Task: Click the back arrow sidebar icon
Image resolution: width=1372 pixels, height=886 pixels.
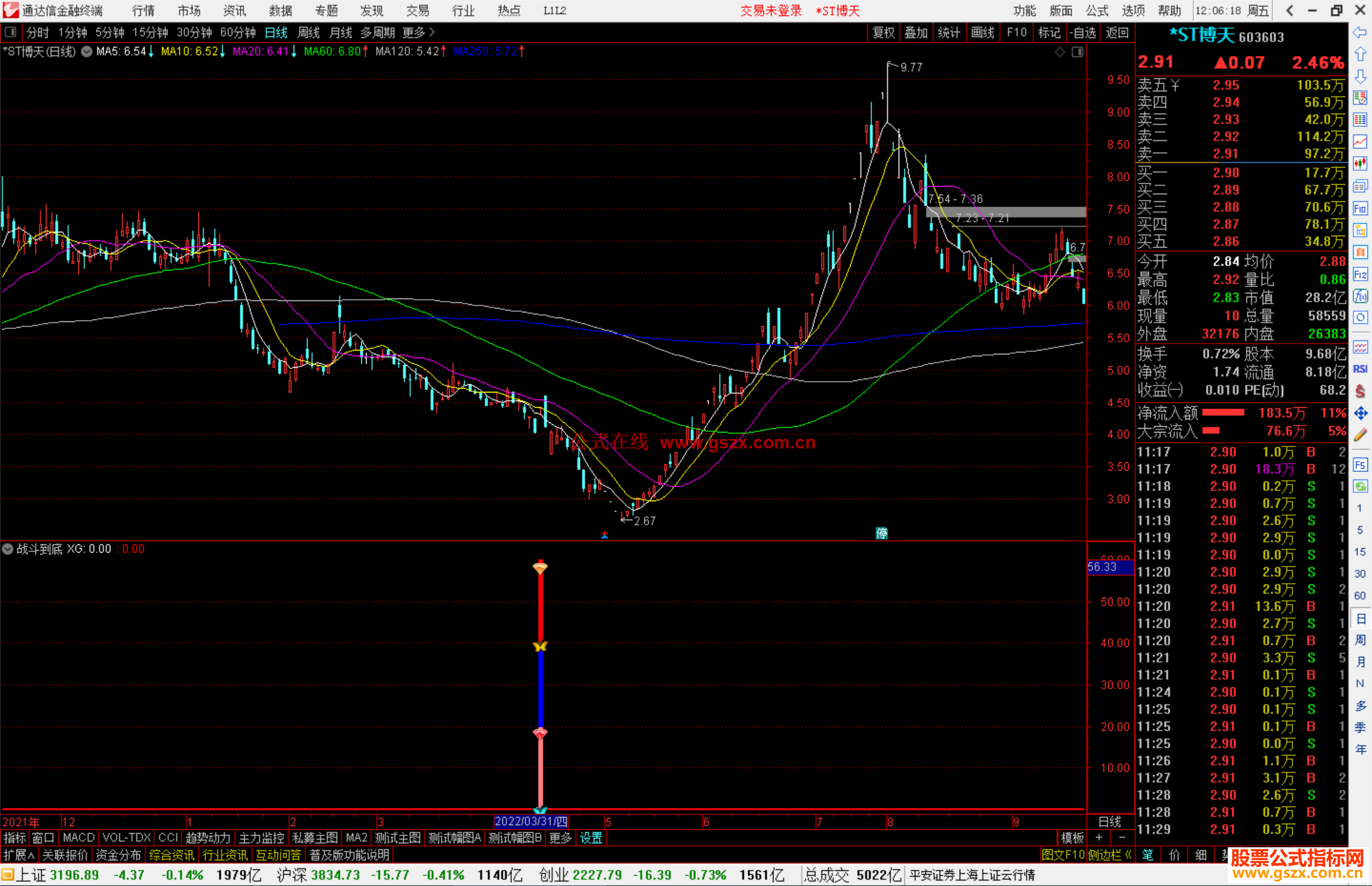Action: tap(1360, 32)
